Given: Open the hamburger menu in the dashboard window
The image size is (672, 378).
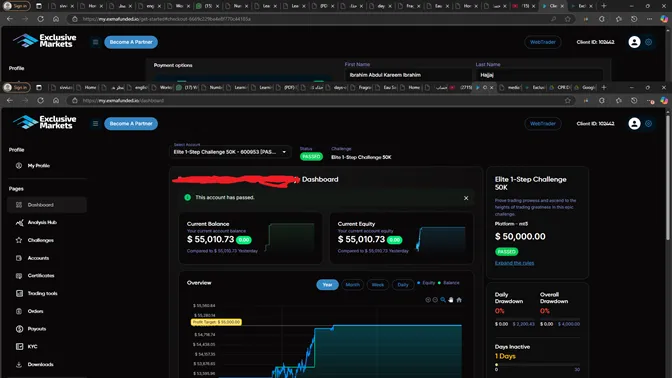Looking at the screenshot, I should (x=96, y=123).
